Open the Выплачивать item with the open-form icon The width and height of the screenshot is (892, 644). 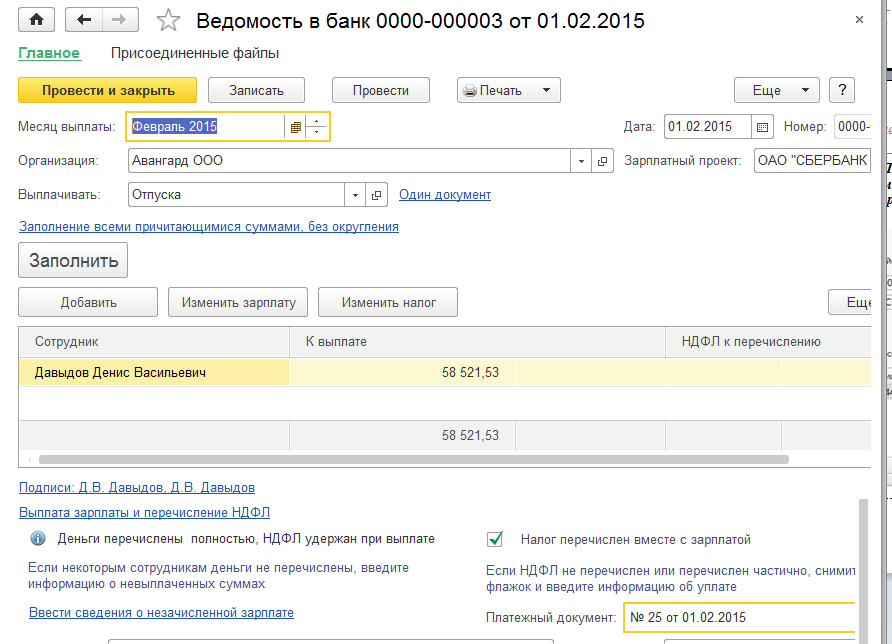[378, 195]
